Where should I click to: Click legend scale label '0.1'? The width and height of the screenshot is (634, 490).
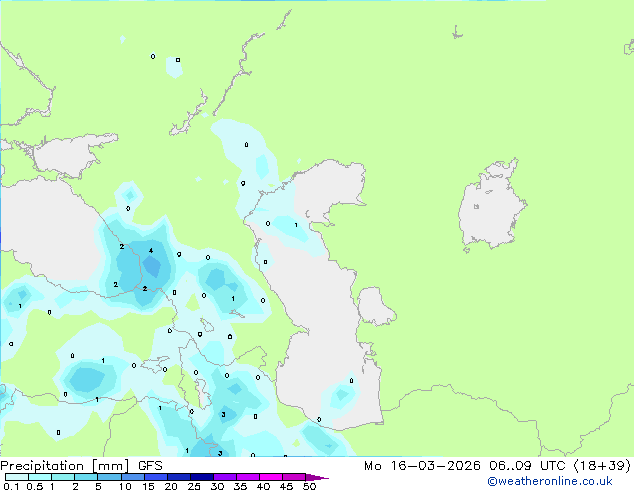pyautogui.click(x=11, y=486)
